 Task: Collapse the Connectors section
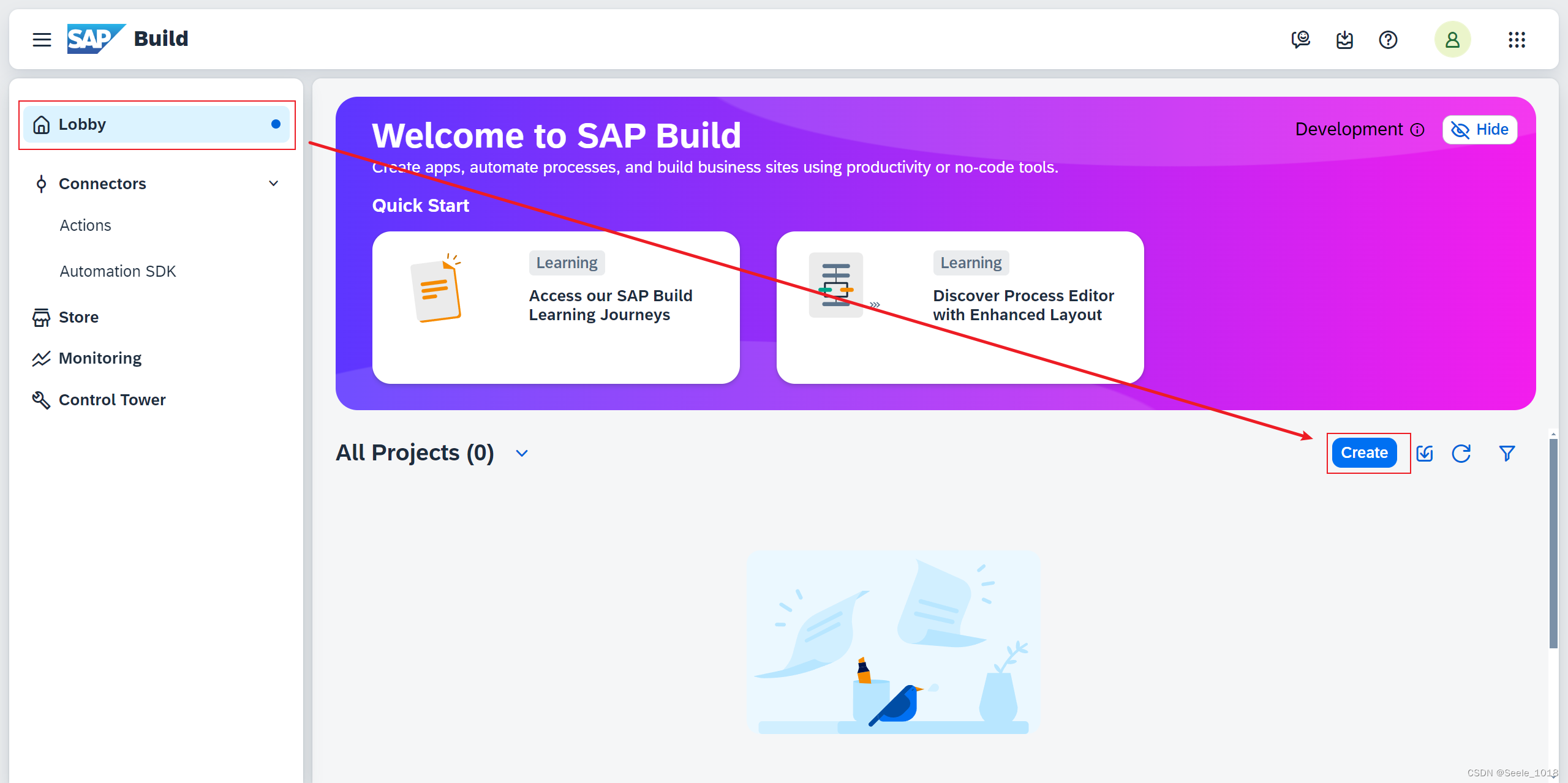pos(274,184)
